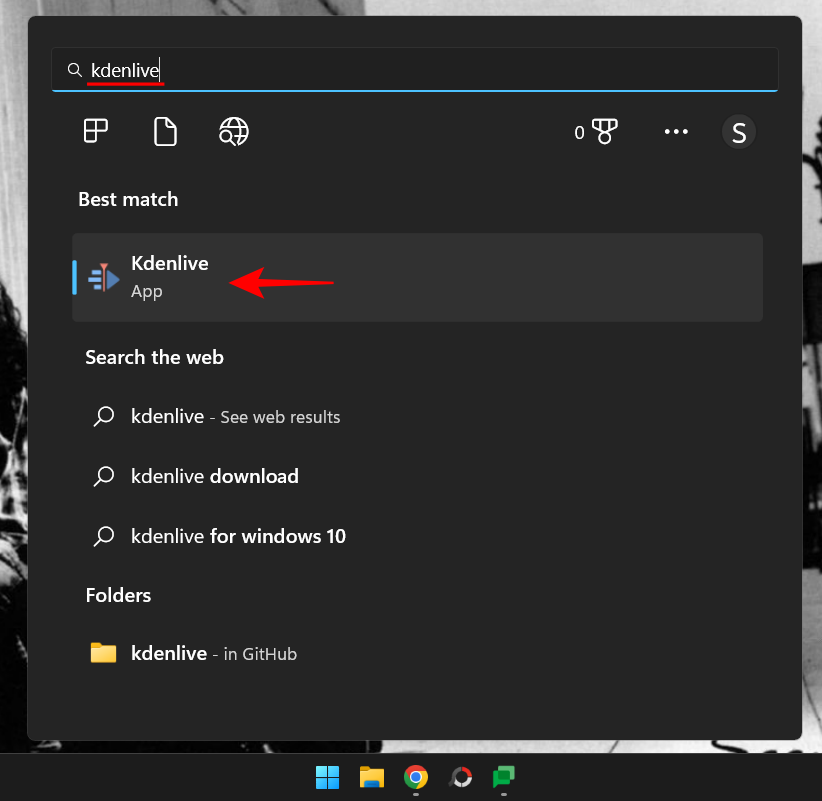Filter search results by Web icon
Image resolution: width=822 pixels, height=801 pixels.
coord(234,132)
